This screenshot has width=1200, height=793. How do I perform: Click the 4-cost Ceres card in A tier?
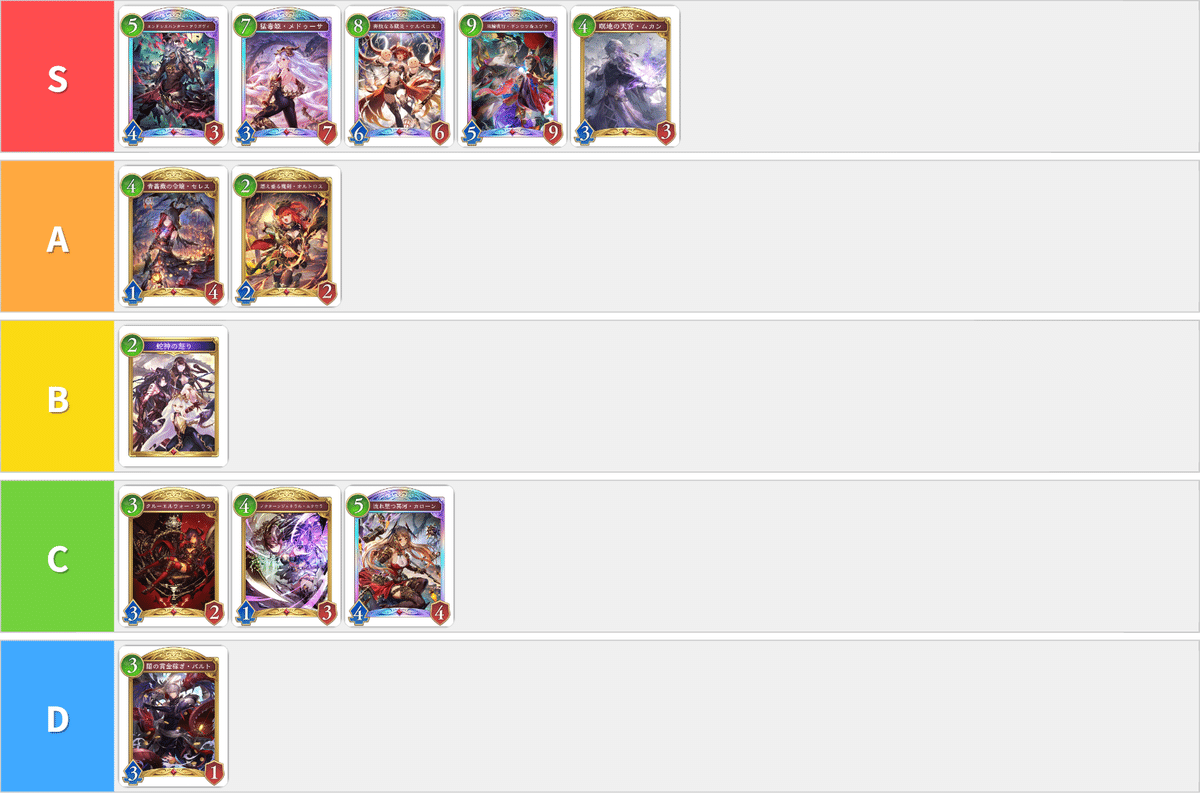point(173,237)
